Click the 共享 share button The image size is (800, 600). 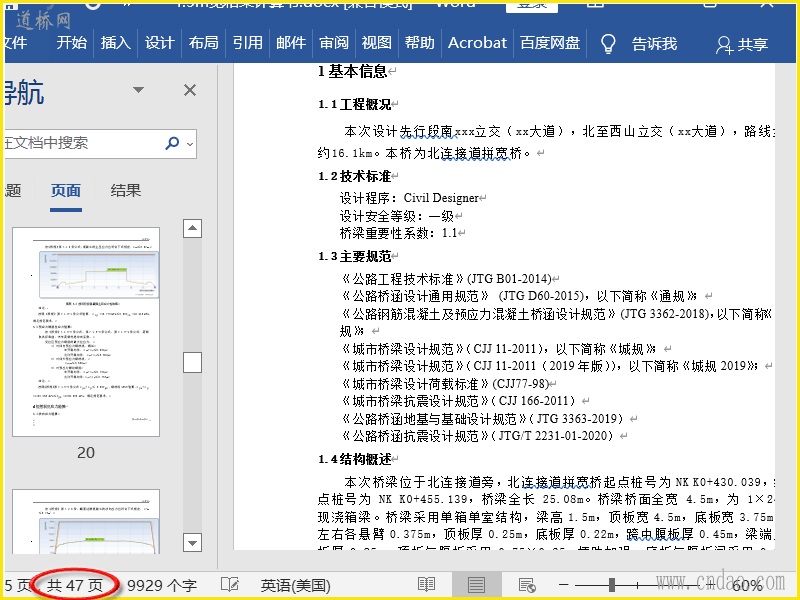pos(742,44)
